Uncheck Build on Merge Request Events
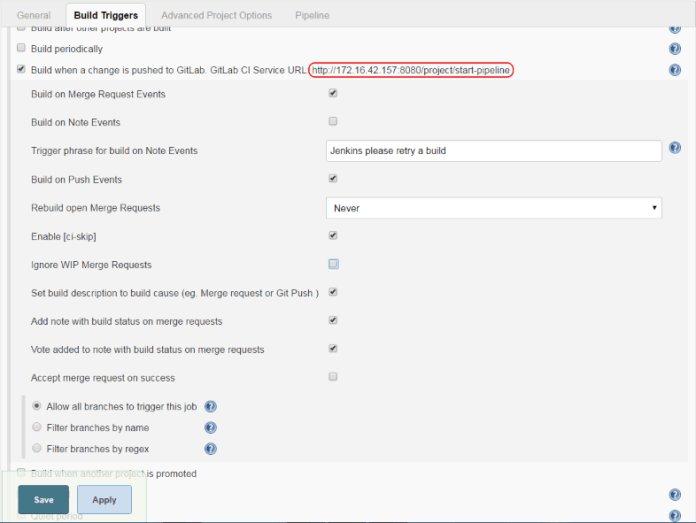The image size is (696, 523). pyautogui.click(x=333, y=93)
